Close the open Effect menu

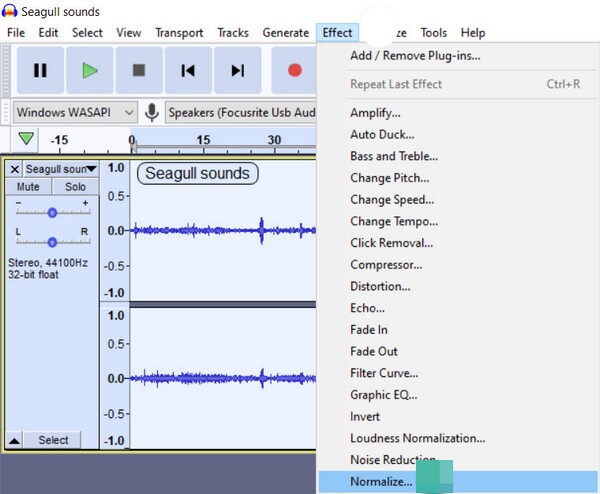pyautogui.click(x=337, y=33)
